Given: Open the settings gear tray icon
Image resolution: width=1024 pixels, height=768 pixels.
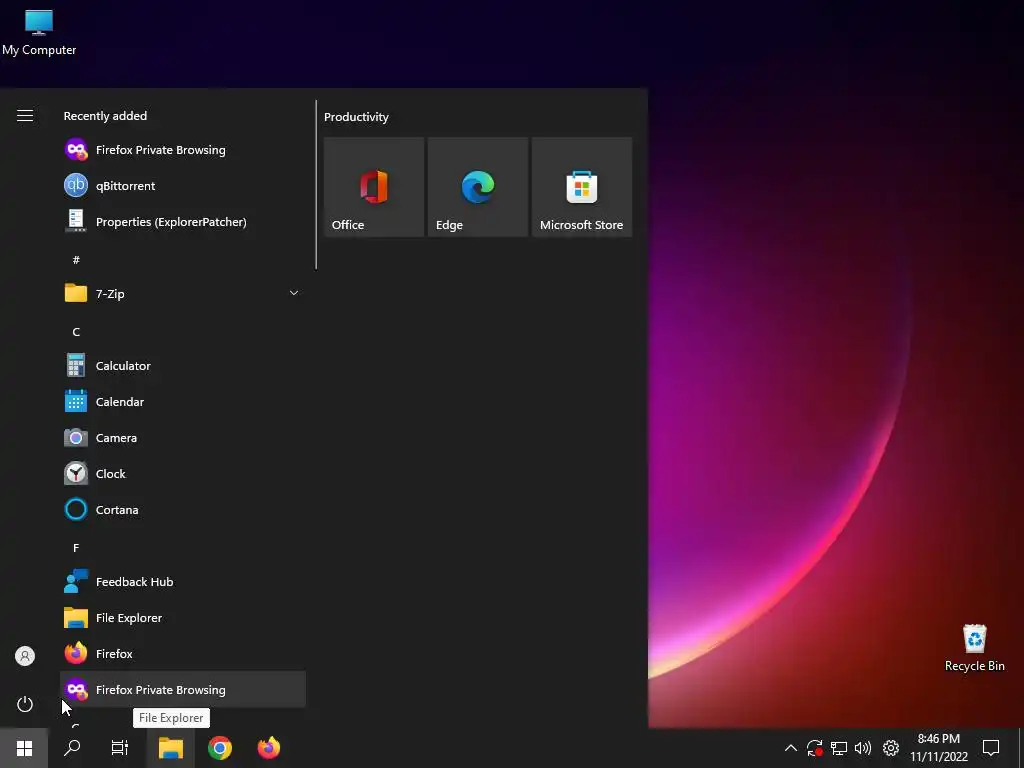Looking at the screenshot, I should click(891, 748).
